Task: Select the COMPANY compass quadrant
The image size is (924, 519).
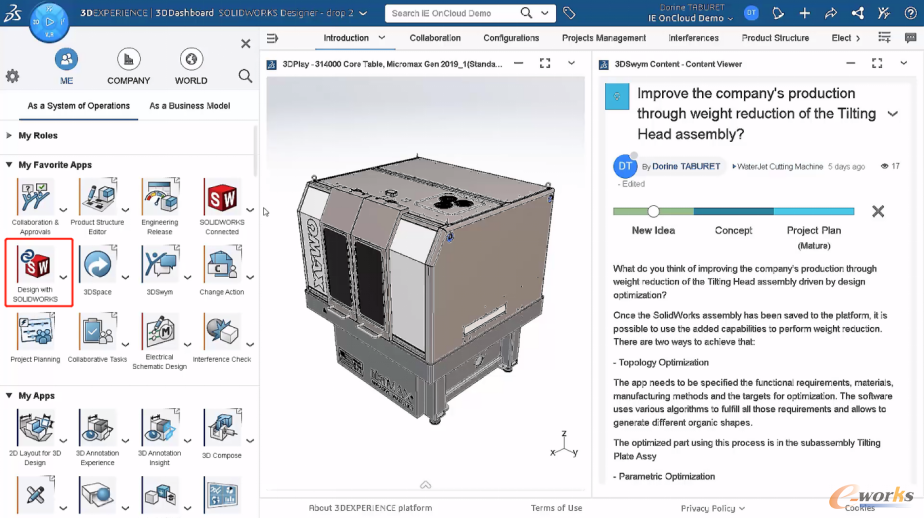Action: point(128,67)
